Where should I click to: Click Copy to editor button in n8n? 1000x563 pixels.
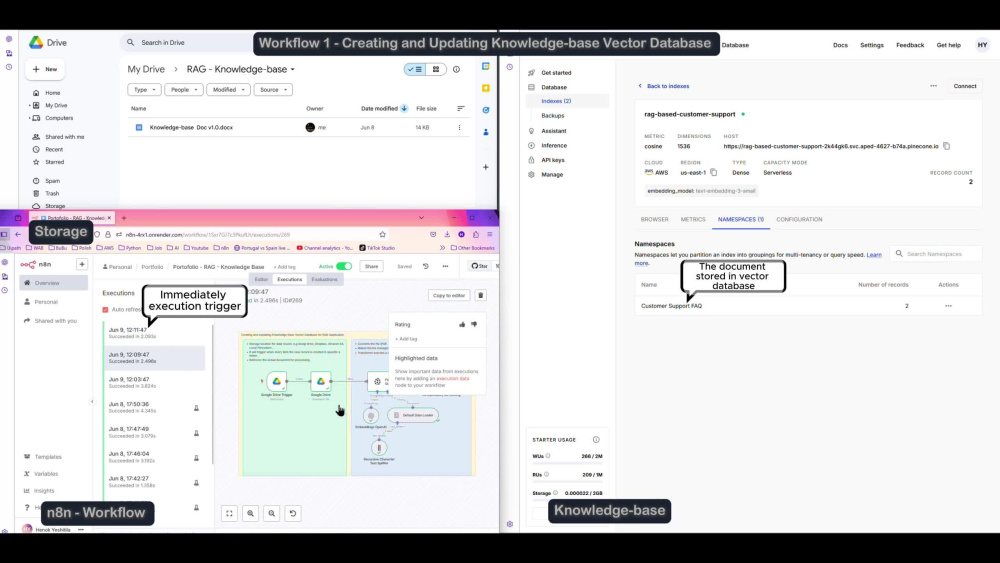pos(449,296)
